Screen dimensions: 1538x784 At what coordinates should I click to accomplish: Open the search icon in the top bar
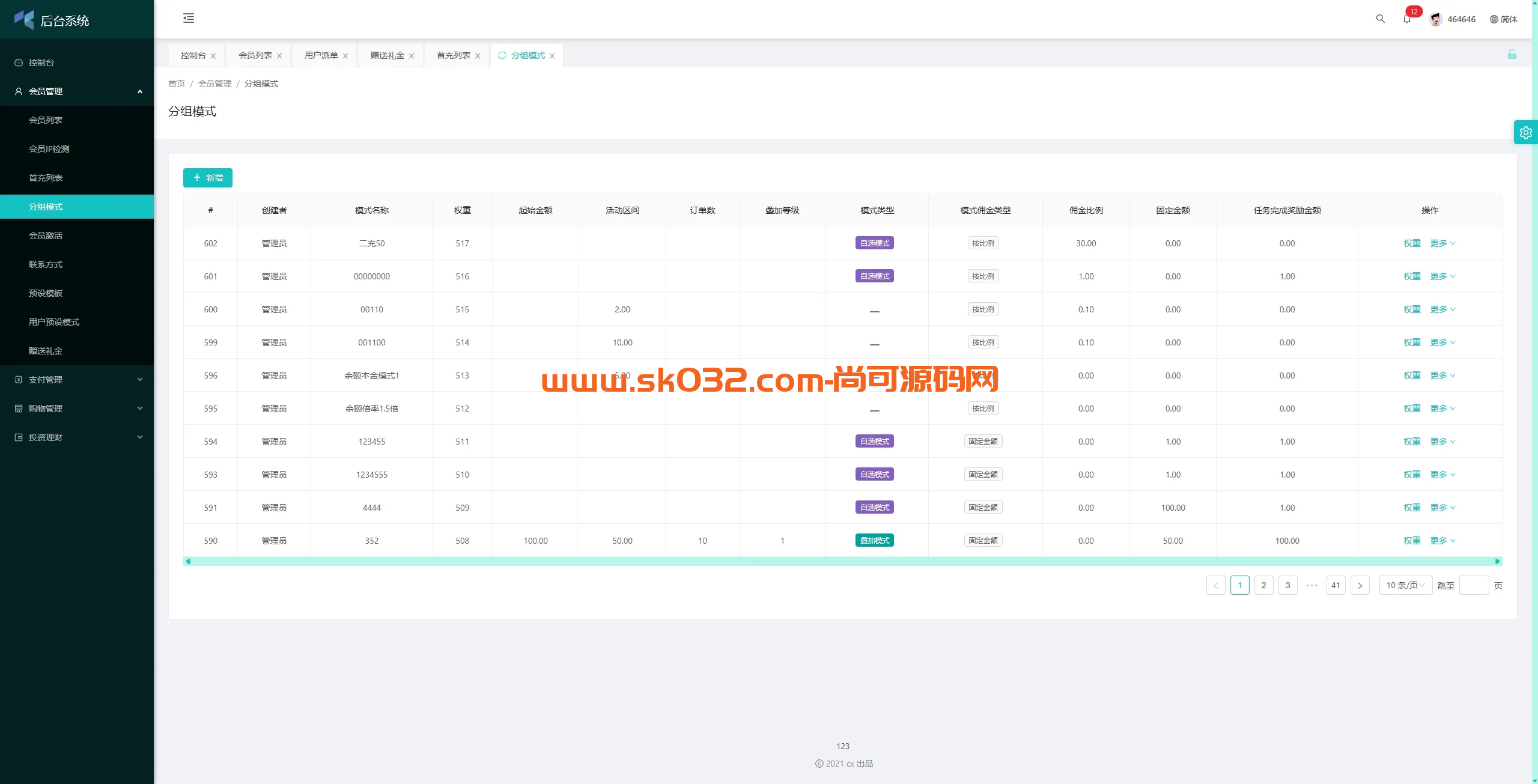coord(1379,19)
